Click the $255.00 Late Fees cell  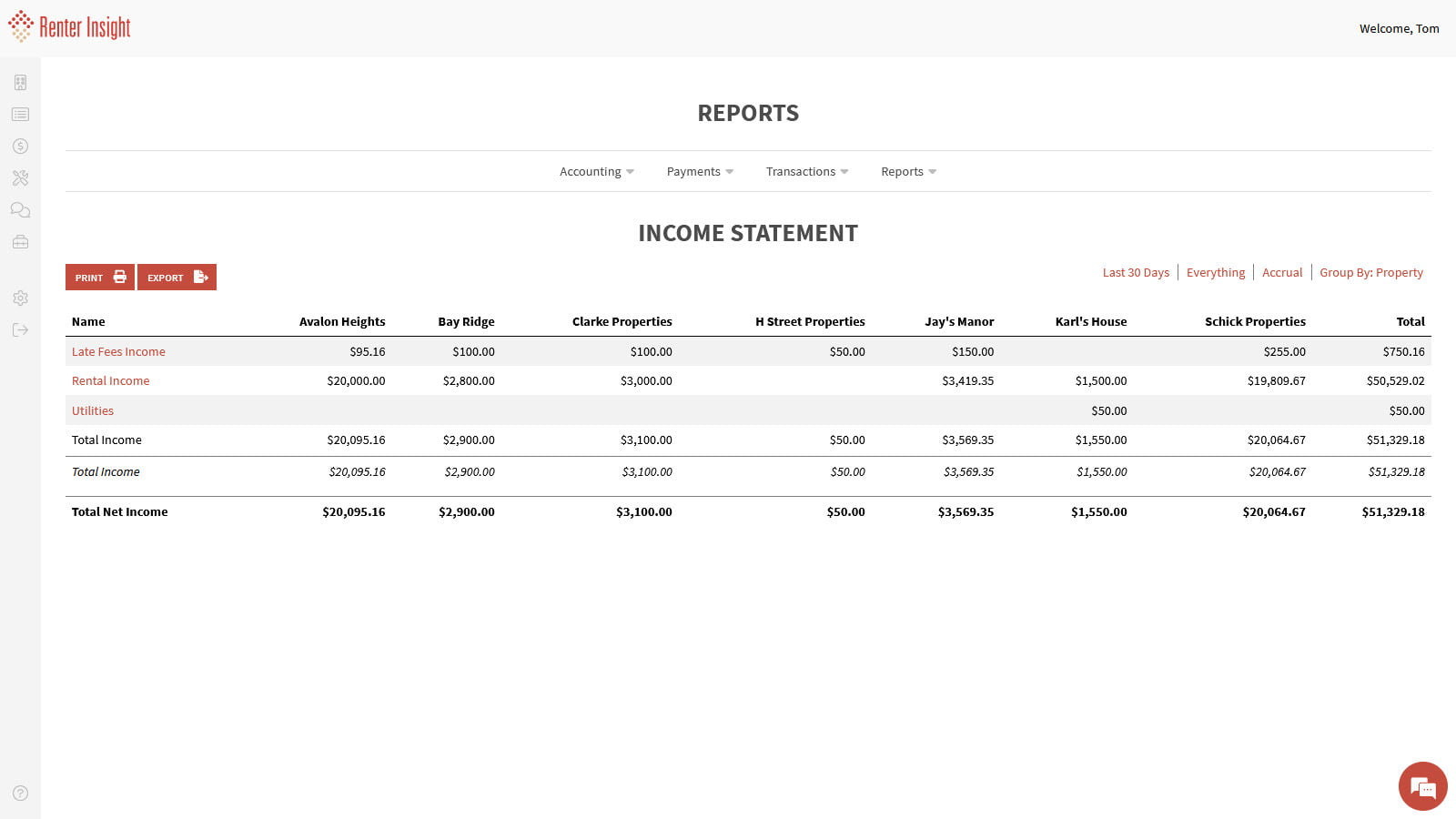[1285, 352]
